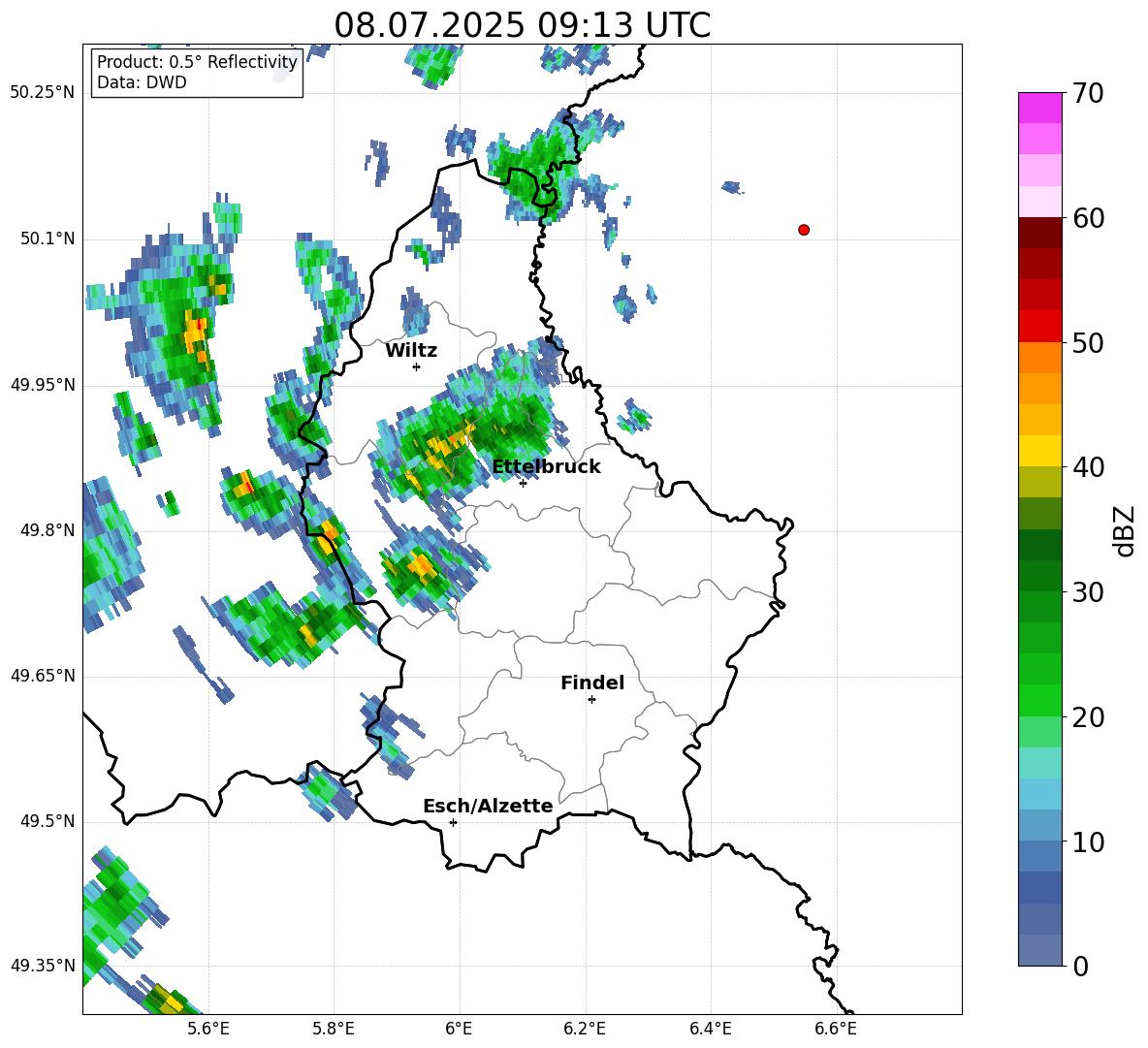This screenshot has height=1048, width=1148.
Task: Click the 49.95°N latitude label
Action: [42, 386]
